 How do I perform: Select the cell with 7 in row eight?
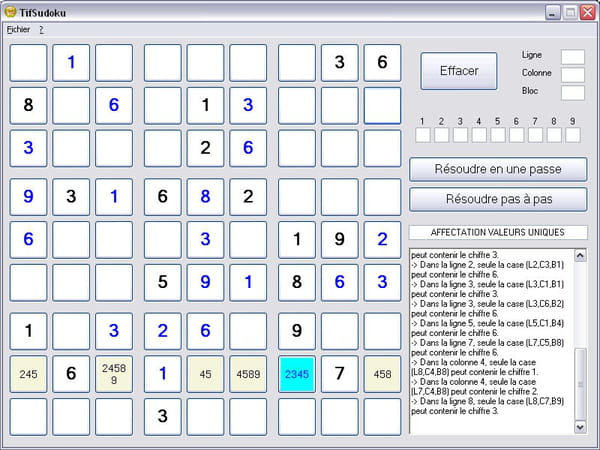point(339,374)
